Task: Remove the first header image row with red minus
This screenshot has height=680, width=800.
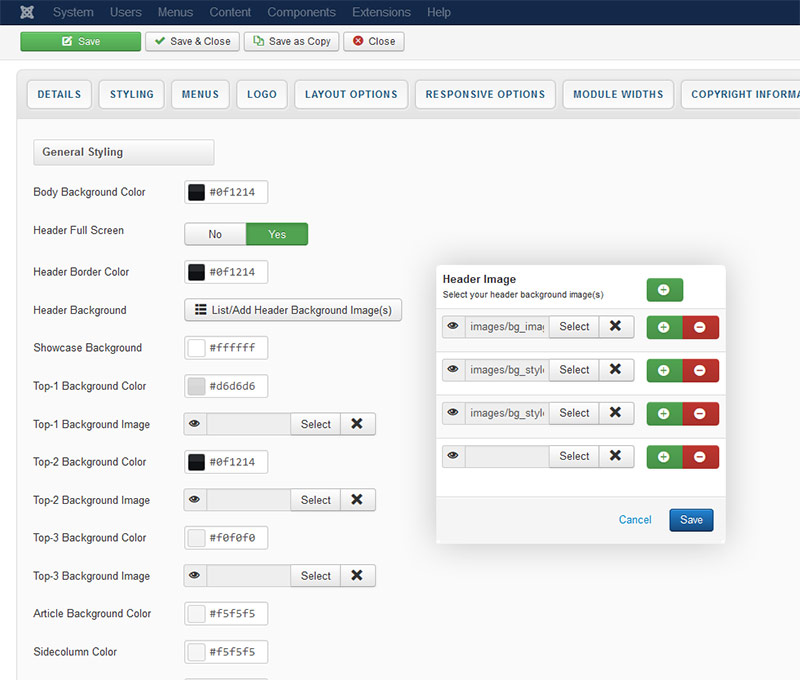Action: pyautogui.click(x=700, y=327)
